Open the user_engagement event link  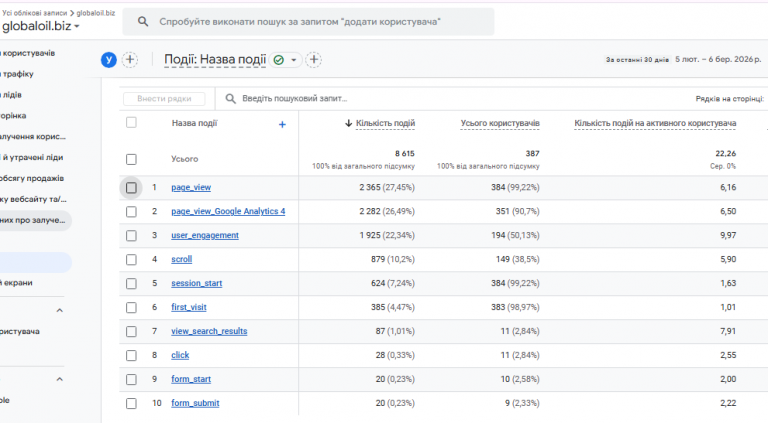205,235
